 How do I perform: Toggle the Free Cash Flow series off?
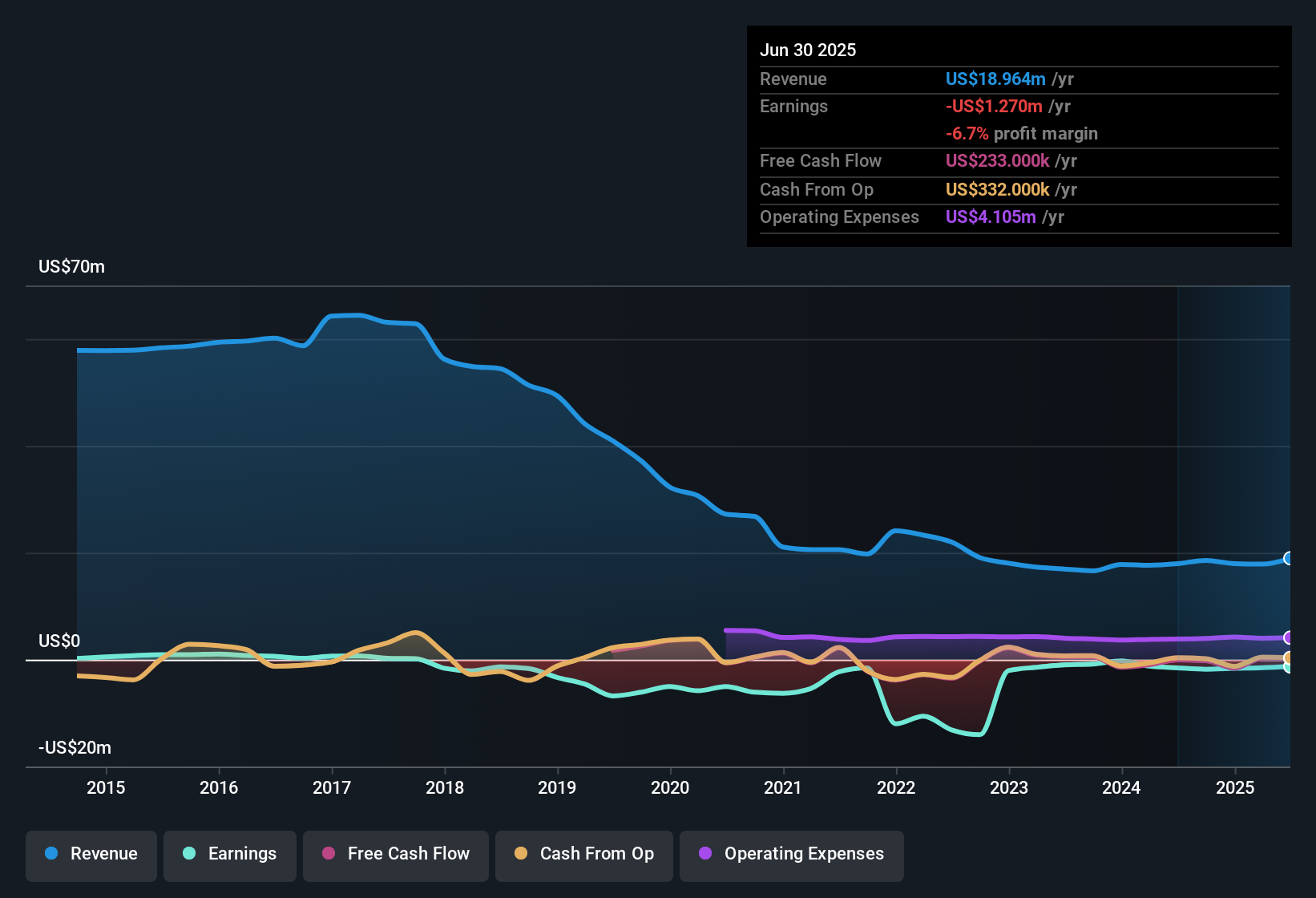coord(395,854)
